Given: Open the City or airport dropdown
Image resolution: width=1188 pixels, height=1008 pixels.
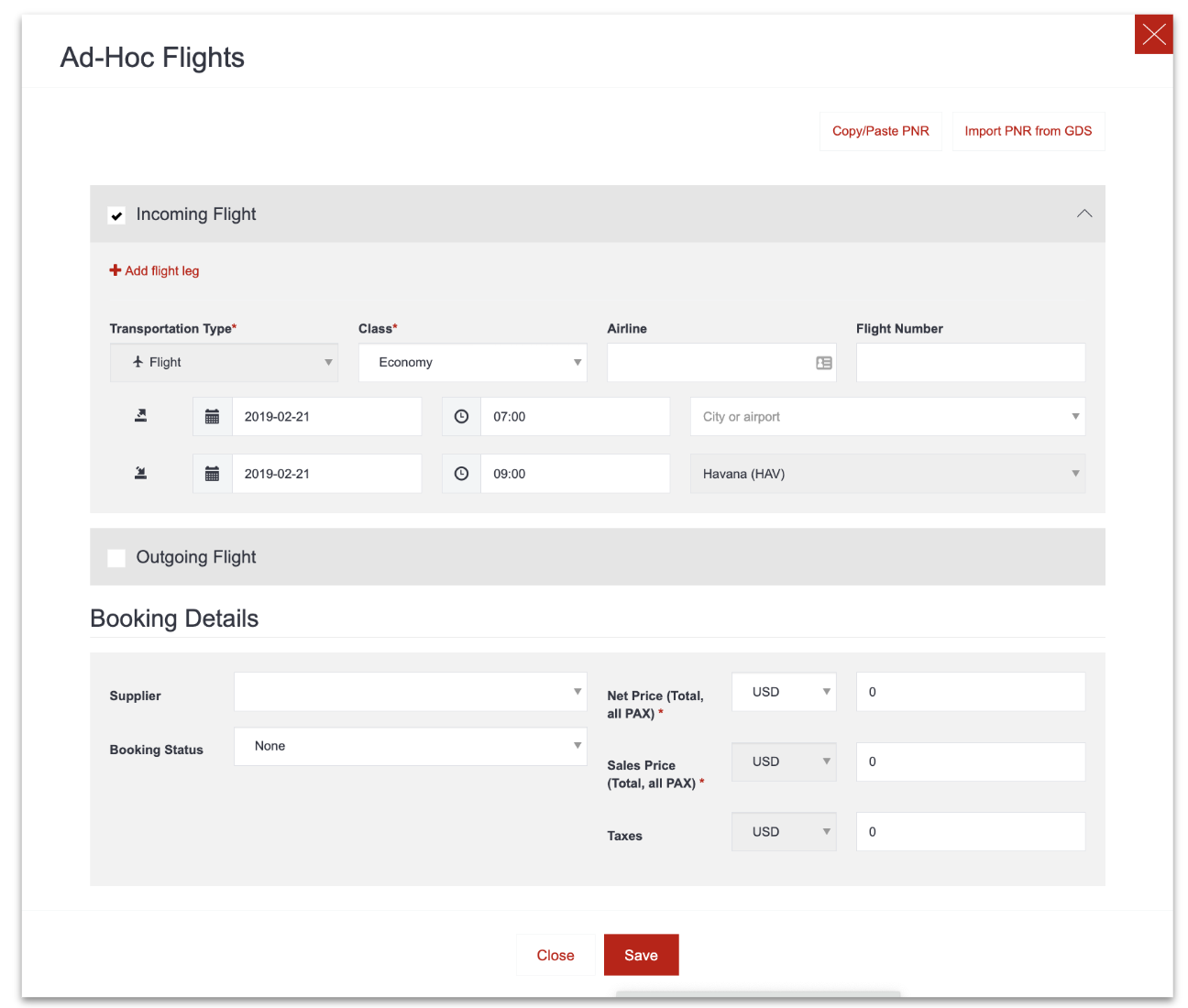Looking at the screenshot, I should click(x=887, y=416).
